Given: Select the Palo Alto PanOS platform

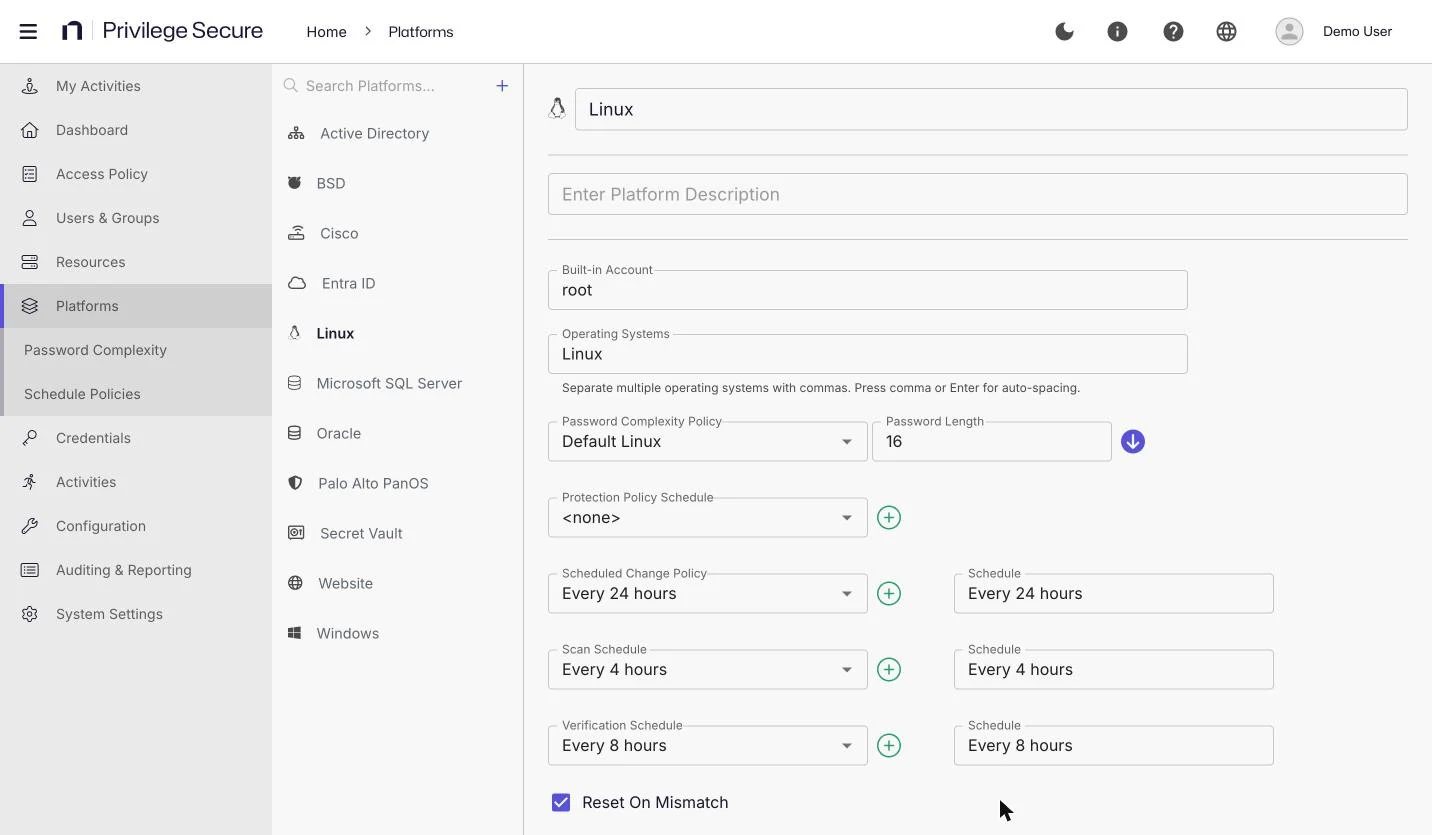Looking at the screenshot, I should point(398,483).
